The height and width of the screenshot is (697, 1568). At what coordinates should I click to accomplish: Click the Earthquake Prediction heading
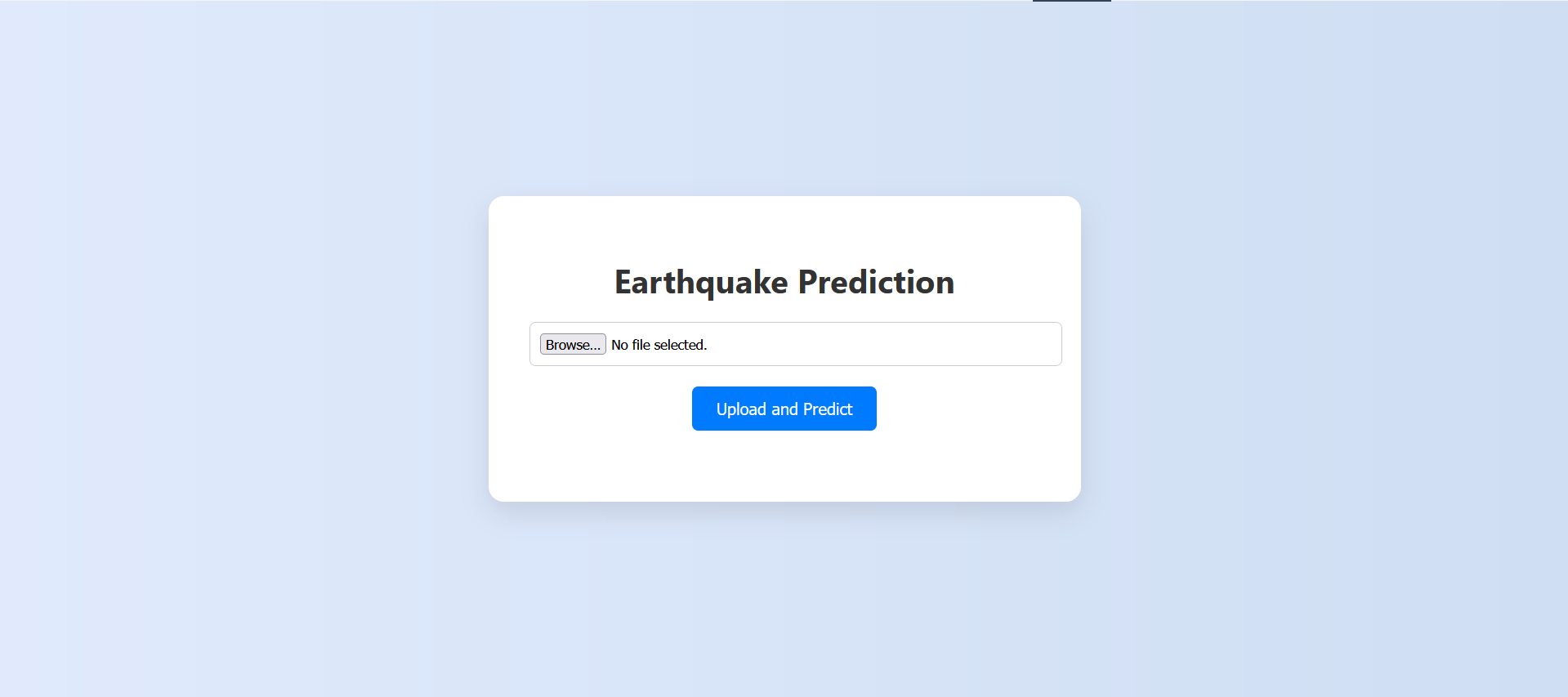(x=784, y=282)
